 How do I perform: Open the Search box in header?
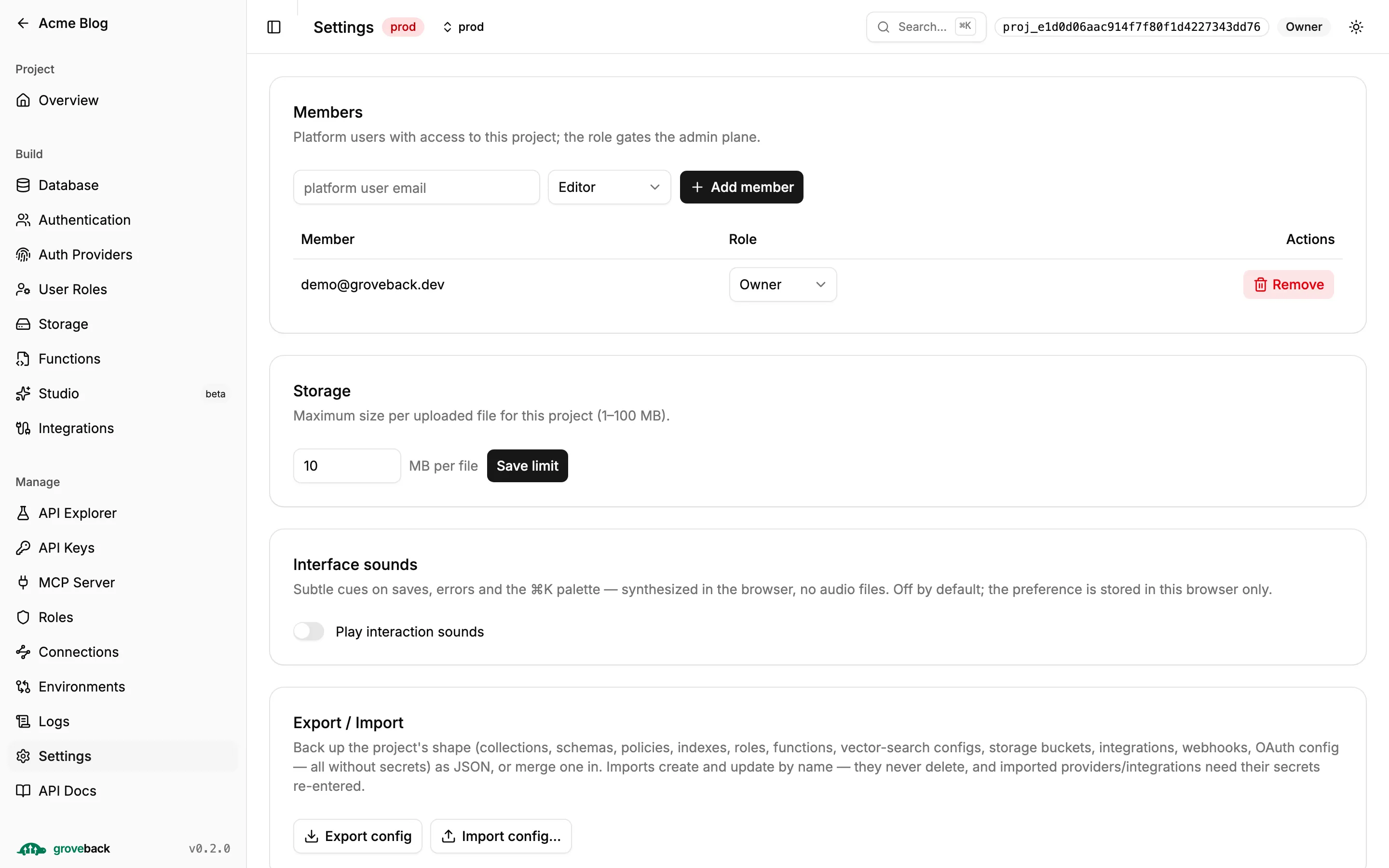coord(926,27)
